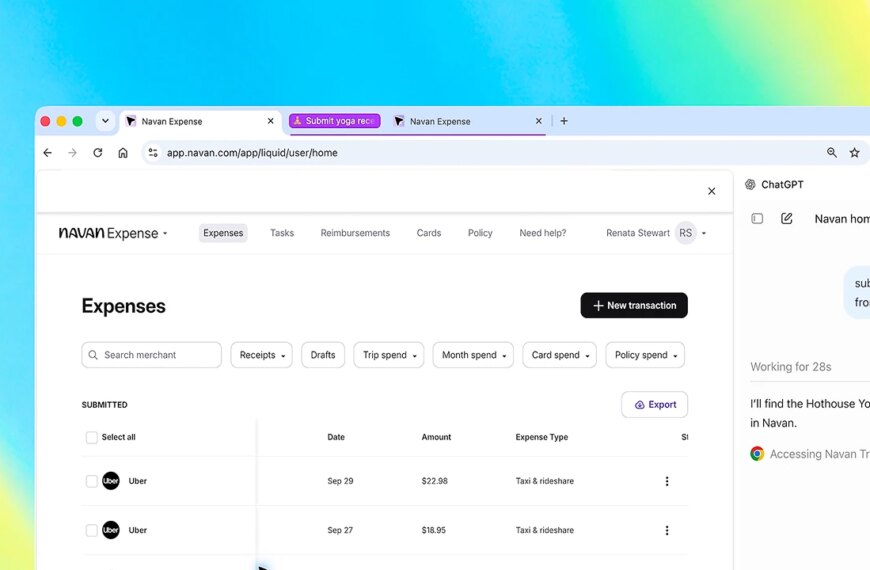This screenshot has width=870, height=570.
Task: Tick the Select all checkbox
Action: pos(92,437)
